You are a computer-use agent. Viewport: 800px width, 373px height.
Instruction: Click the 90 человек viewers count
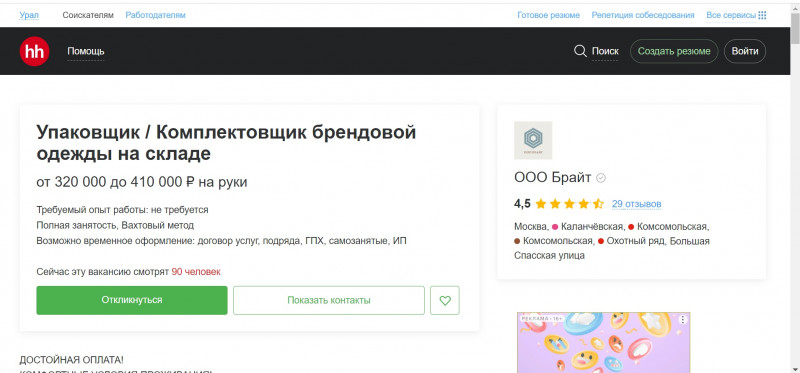[196, 272]
